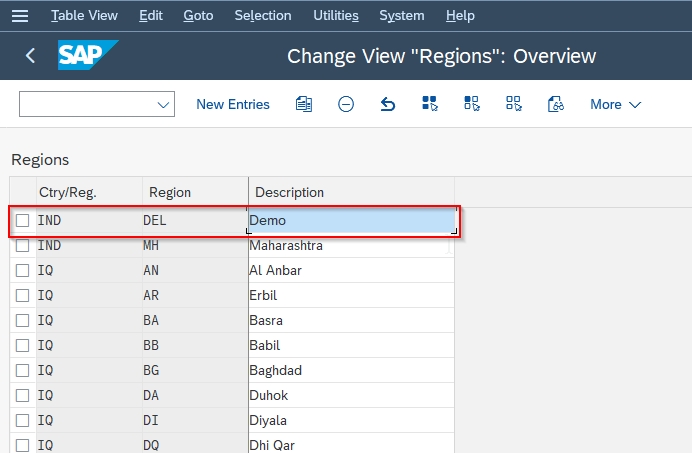This screenshot has width=692, height=453.
Task: Expand the More toolbar options
Action: (x=615, y=105)
